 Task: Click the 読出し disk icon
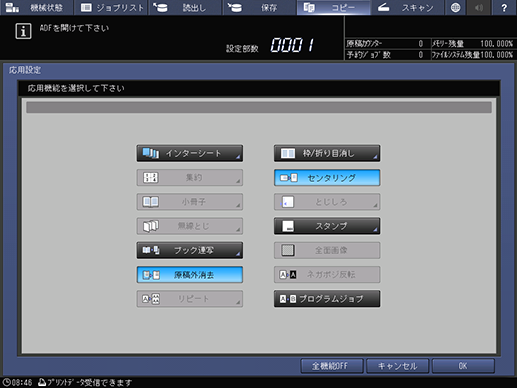tap(160, 7)
